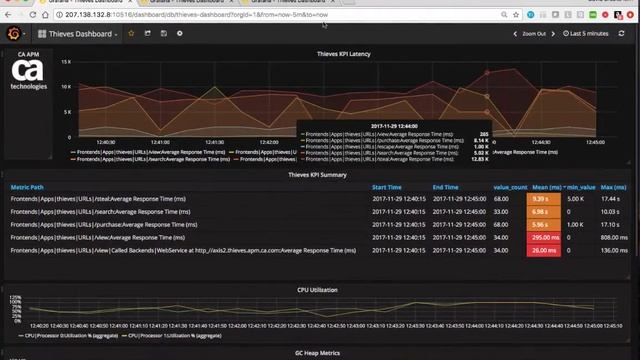Open the Last 5 minutes time picker

(x=586, y=33)
